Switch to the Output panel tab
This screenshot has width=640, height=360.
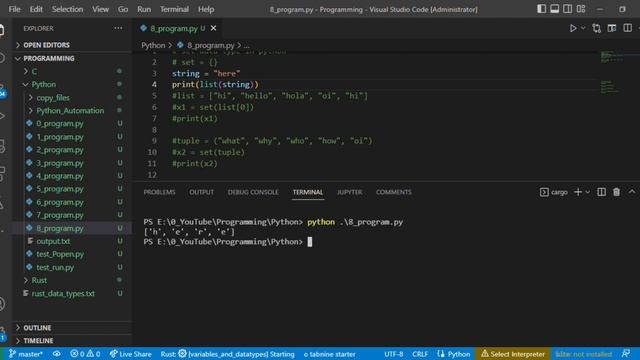(x=201, y=192)
